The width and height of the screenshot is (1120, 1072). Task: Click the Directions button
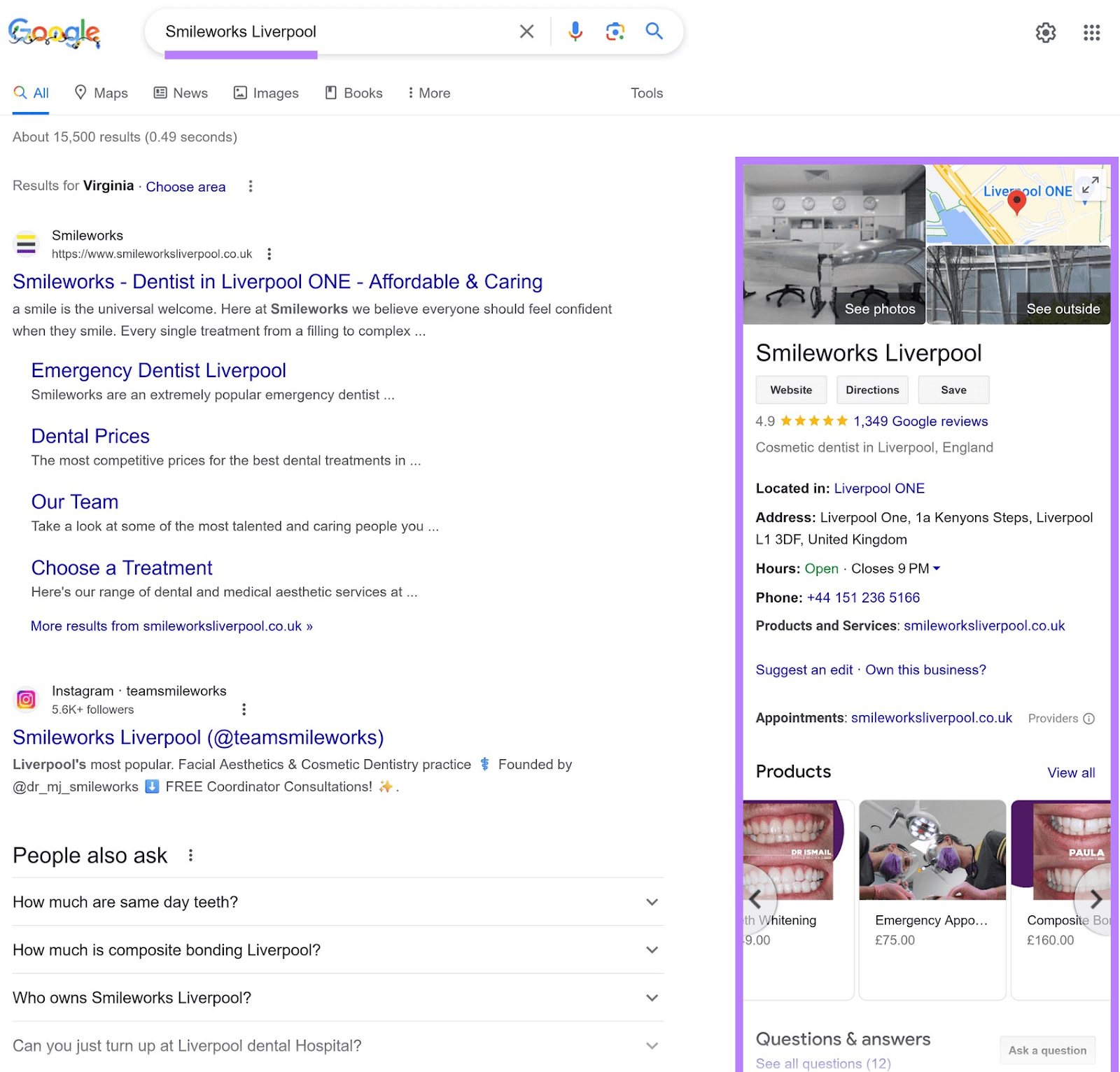click(x=872, y=390)
